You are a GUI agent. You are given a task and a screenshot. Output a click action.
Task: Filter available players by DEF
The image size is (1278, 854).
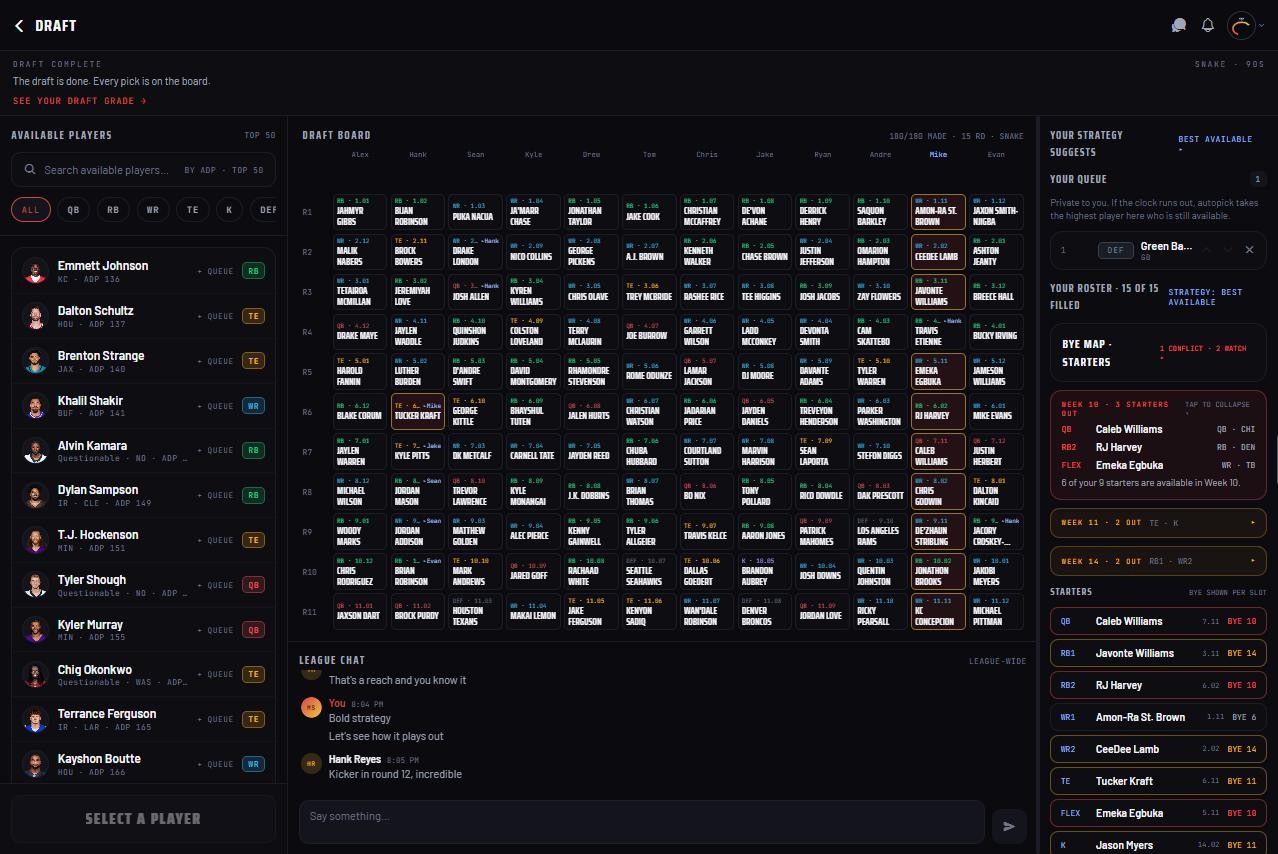click(x=264, y=210)
